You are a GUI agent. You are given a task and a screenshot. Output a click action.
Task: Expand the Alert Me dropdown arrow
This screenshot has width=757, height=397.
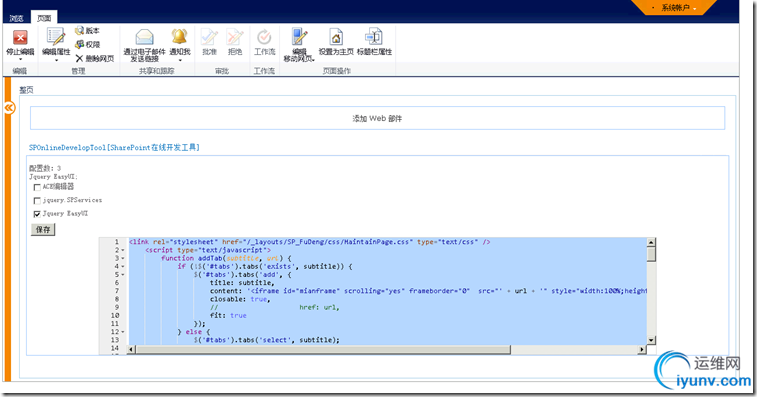point(180,60)
